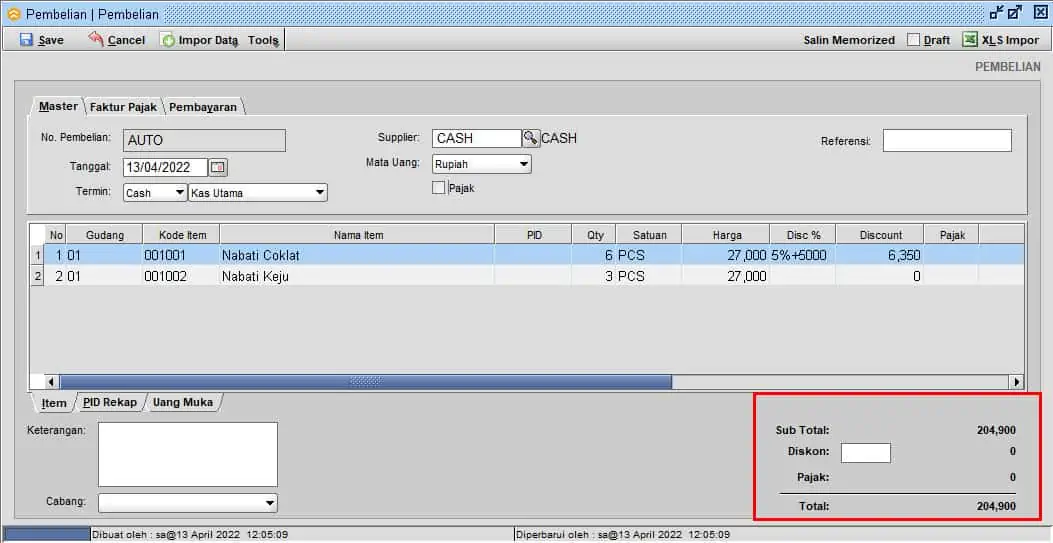Click the scroll right arrow of item grid
Viewport: 1053px width, 543px height.
point(1017,382)
